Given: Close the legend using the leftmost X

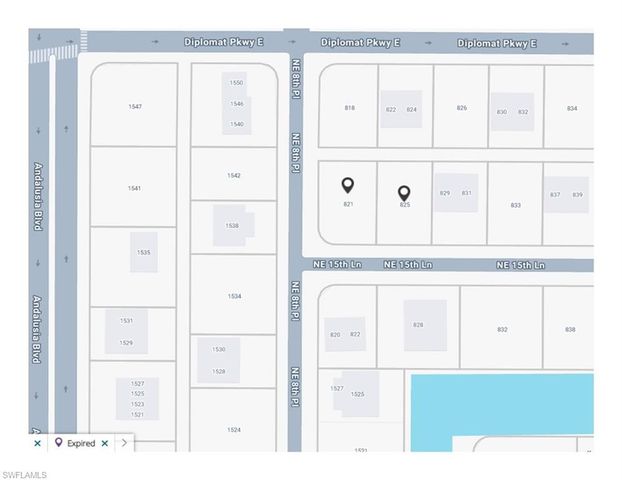Looking at the screenshot, I should point(37,443).
